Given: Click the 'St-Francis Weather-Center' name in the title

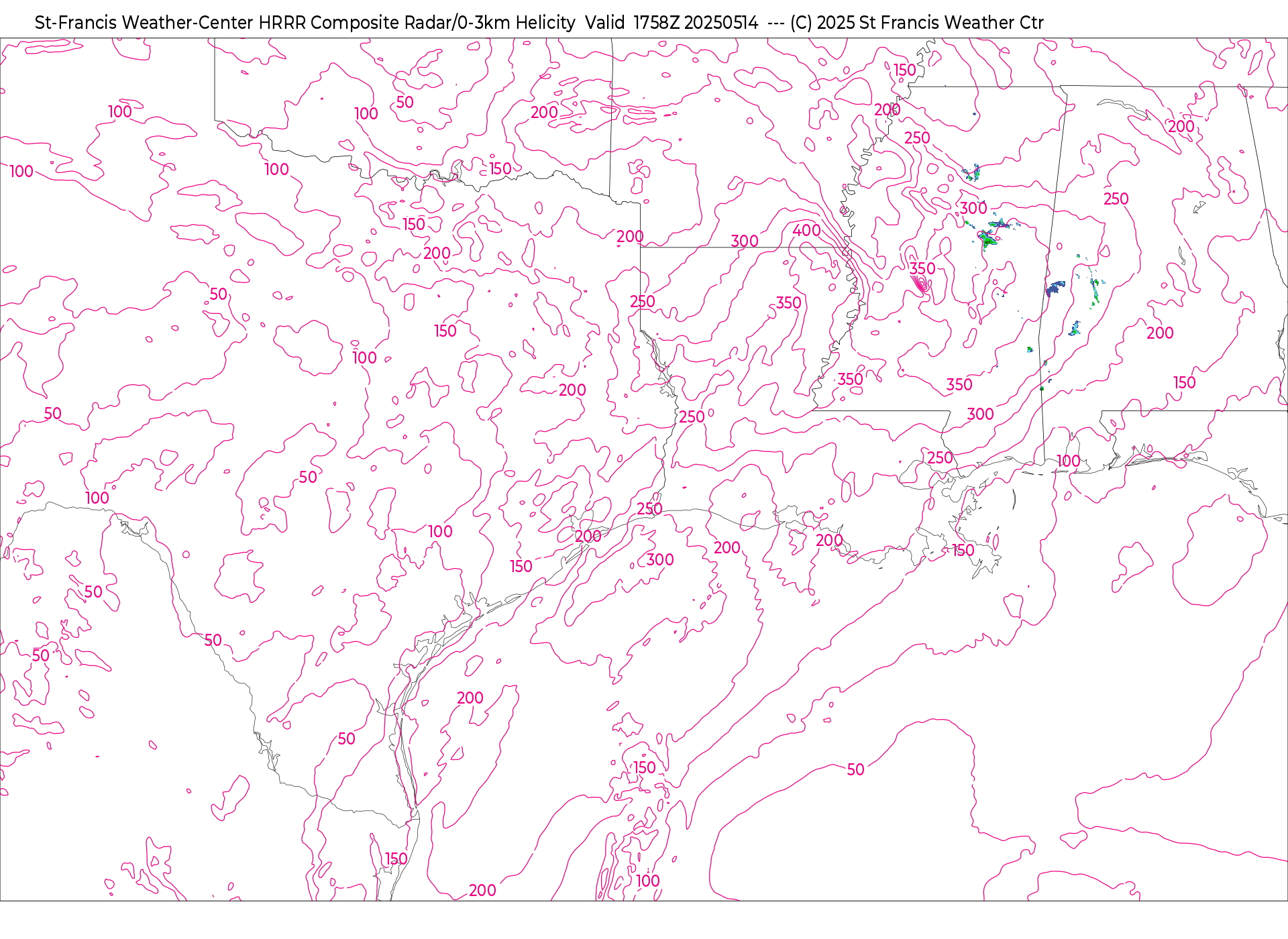Looking at the screenshot, I should [144, 23].
